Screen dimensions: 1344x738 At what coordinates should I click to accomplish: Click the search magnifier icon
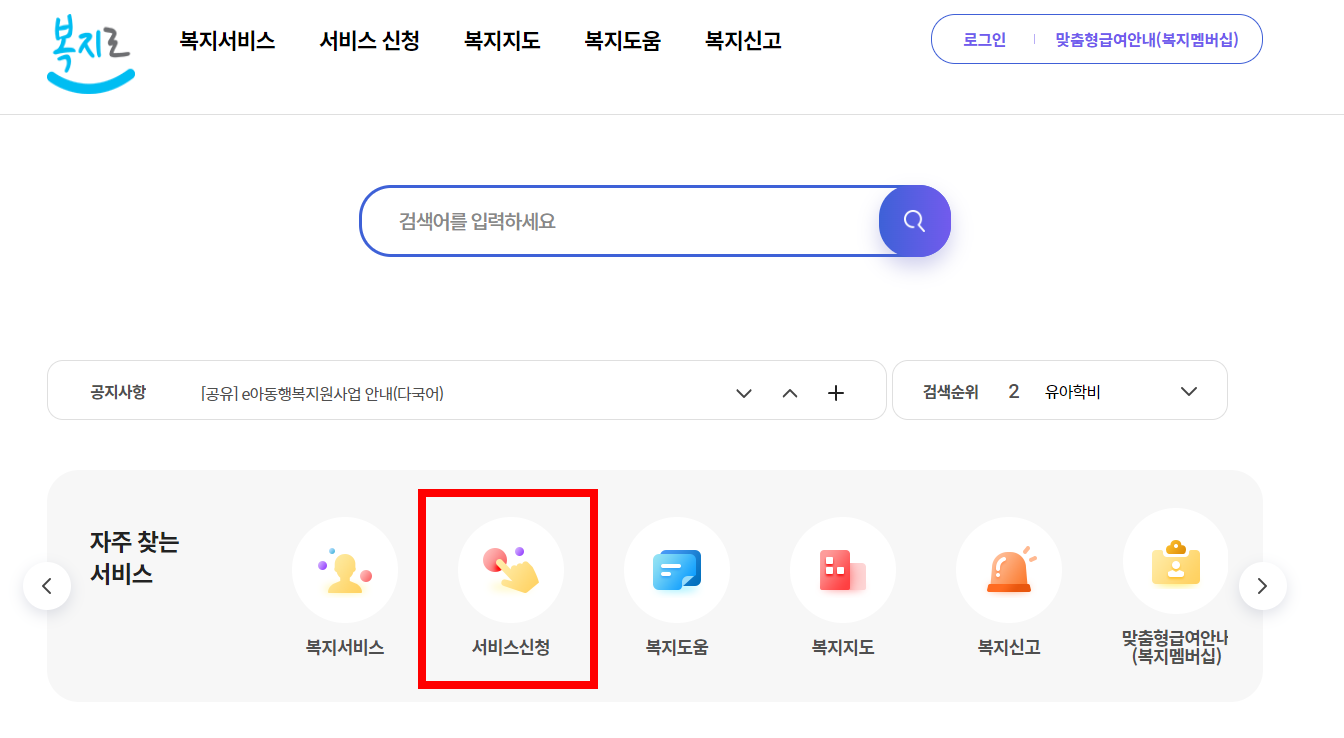click(914, 221)
